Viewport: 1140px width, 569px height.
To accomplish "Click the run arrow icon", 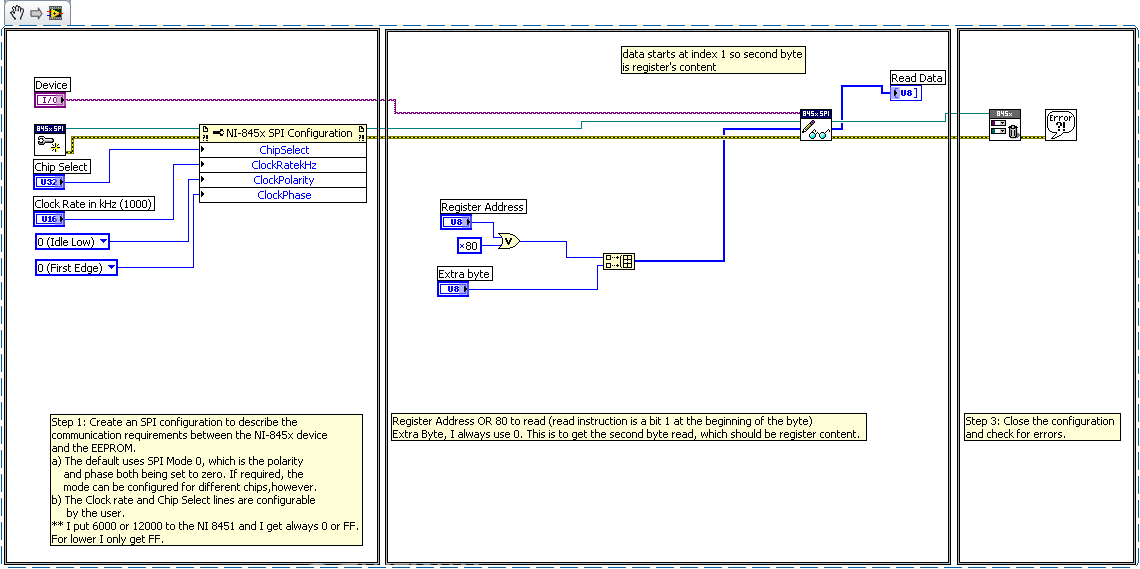I will coord(36,13).
